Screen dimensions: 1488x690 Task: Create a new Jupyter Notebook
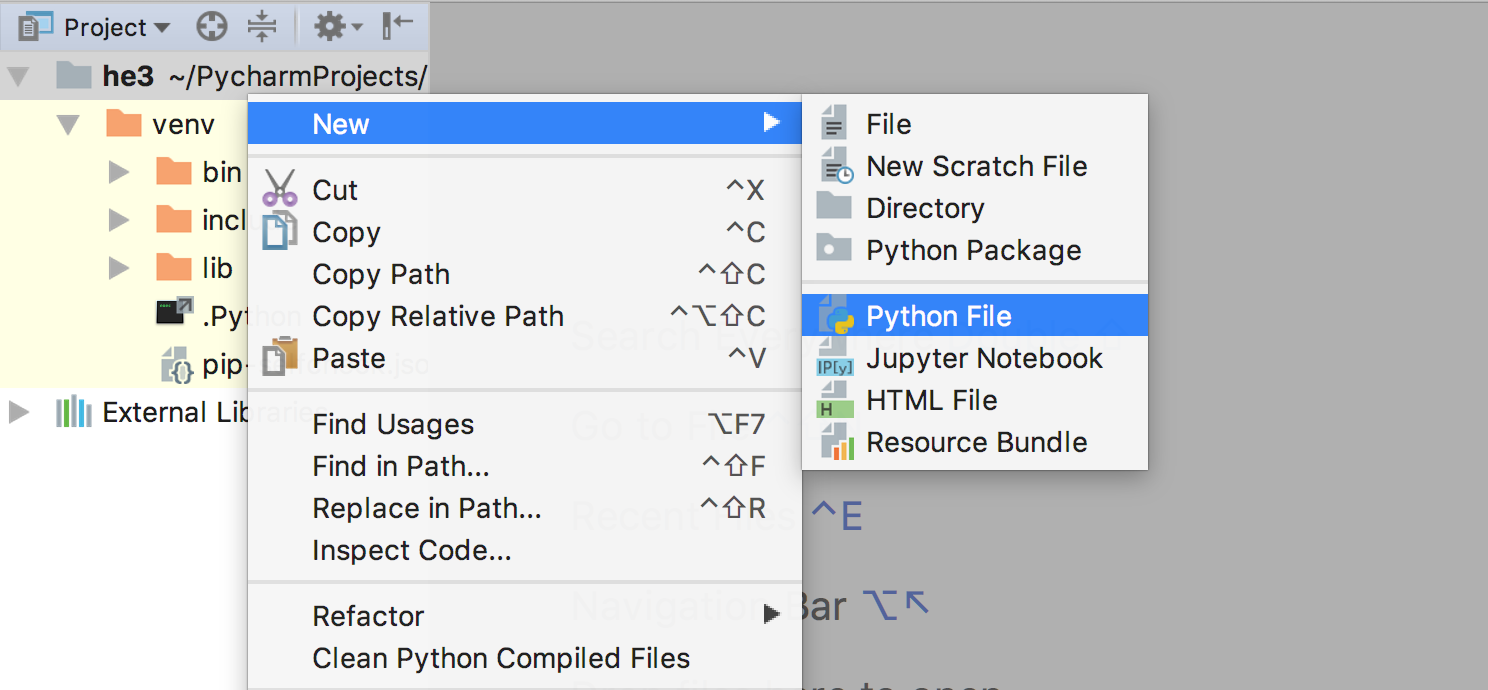(975, 358)
